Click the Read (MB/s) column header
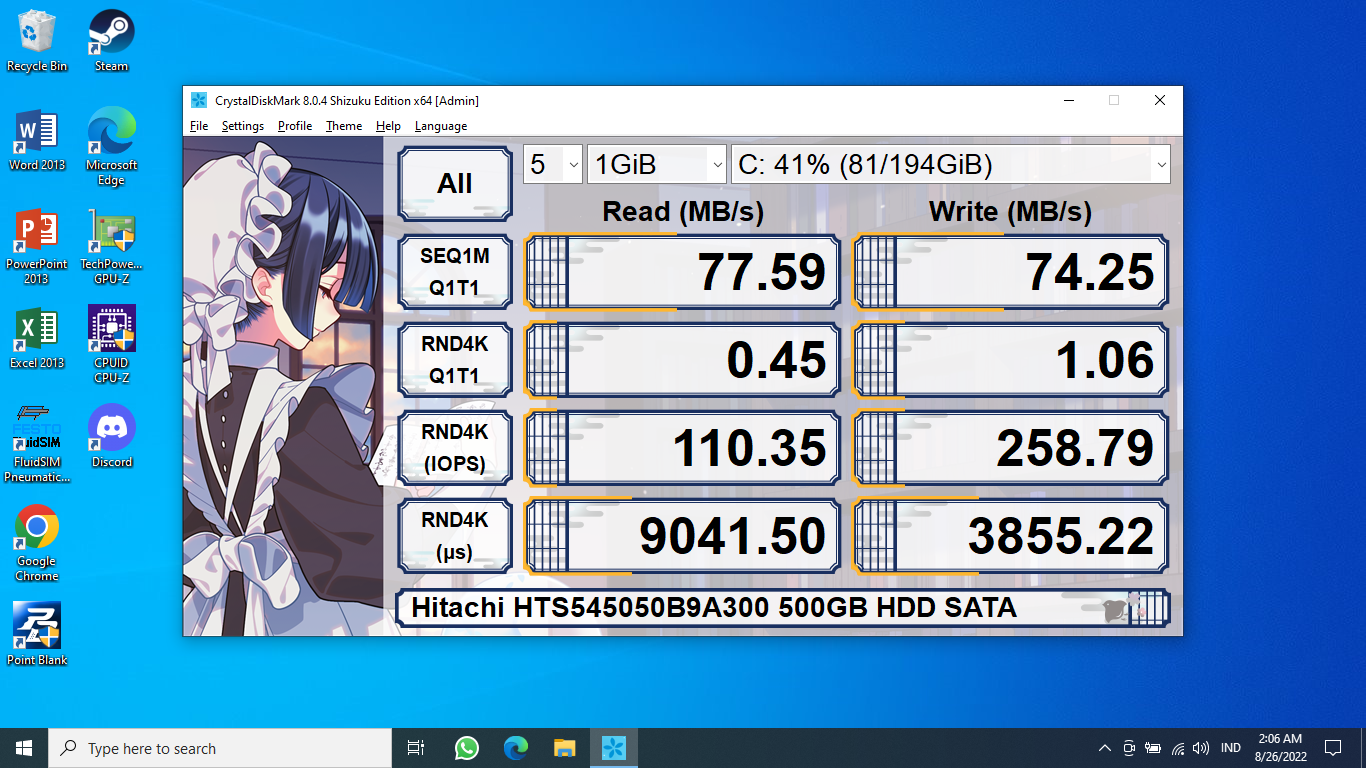Image resolution: width=1366 pixels, height=768 pixels. pyautogui.click(x=683, y=212)
